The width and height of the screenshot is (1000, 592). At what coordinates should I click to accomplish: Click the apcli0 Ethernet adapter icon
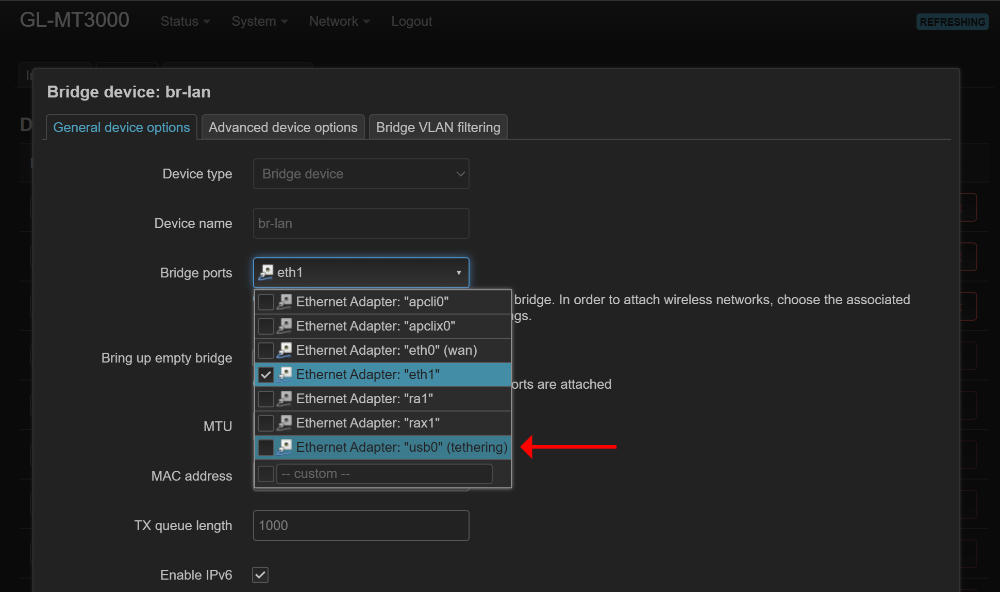pyautogui.click(x=285, y=302)
